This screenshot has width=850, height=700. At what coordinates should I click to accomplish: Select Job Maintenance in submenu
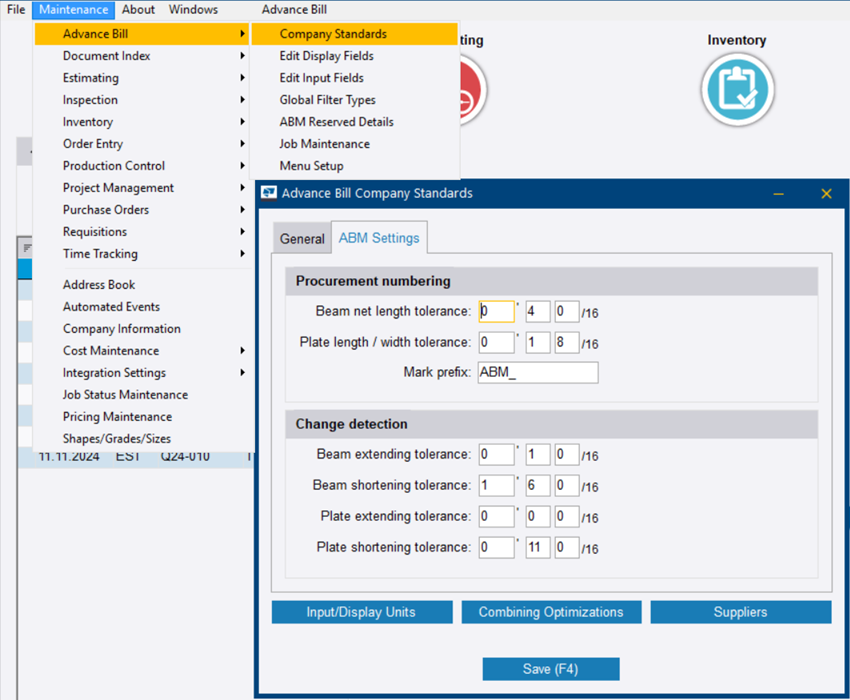click(355, 144)
